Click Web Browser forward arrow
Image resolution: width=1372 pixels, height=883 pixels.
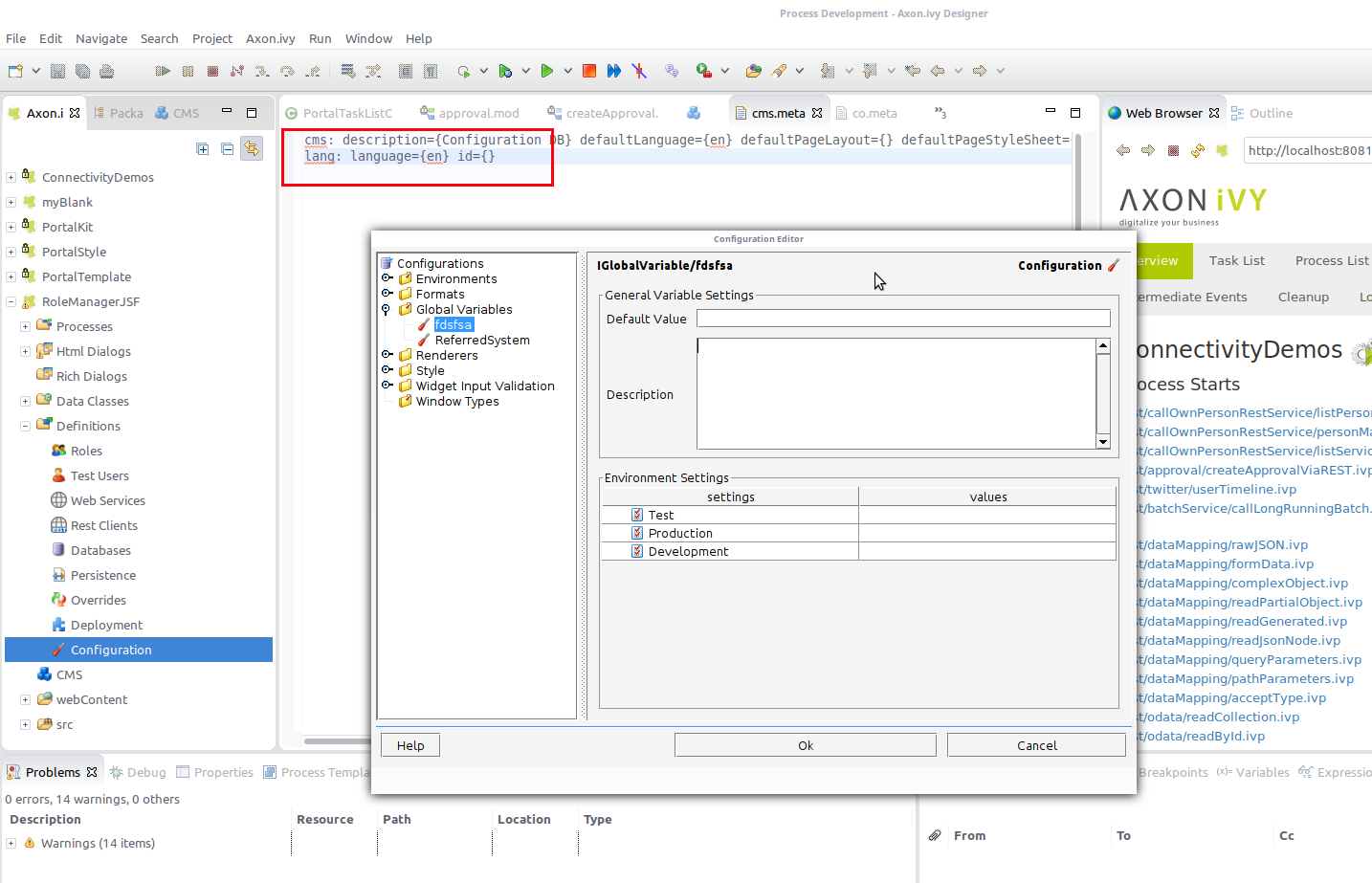pyautogui.click(x=1148, y=150)
